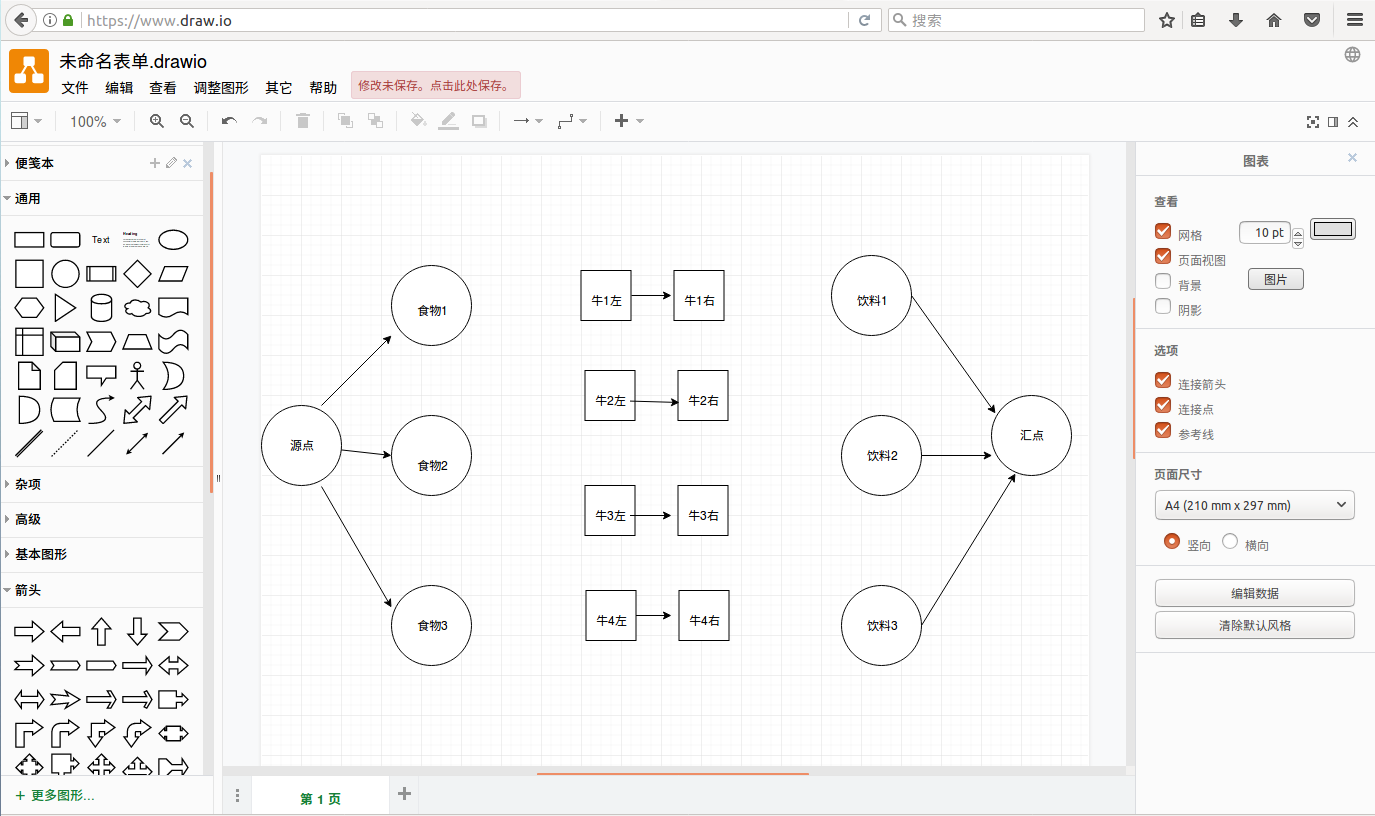Click the line color pencil icon

pos(449,121)
